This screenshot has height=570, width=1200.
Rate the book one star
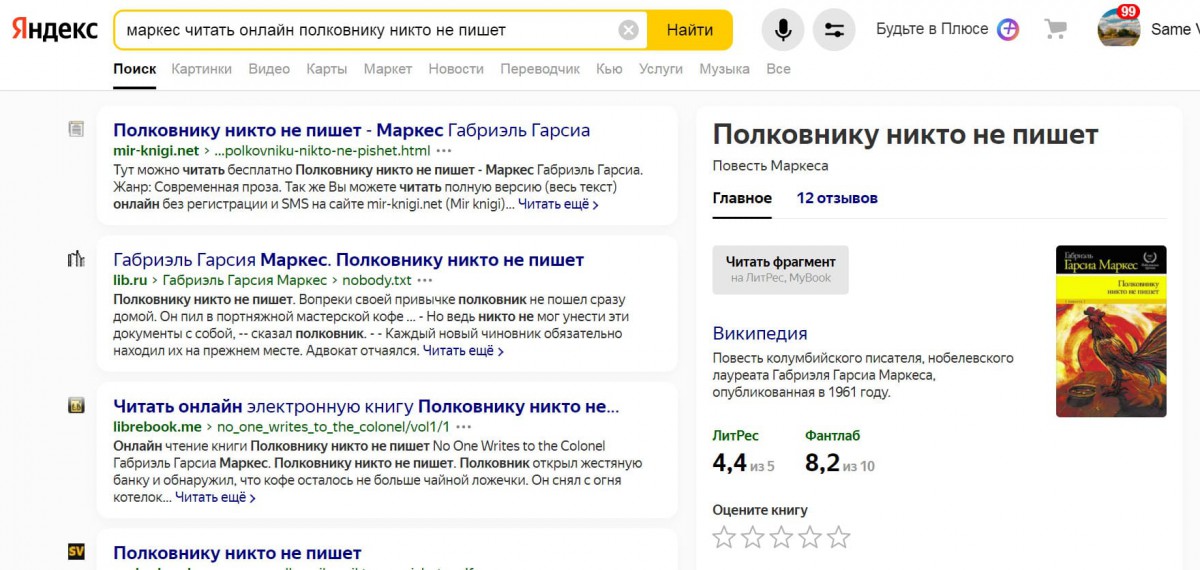click(724, 538)
